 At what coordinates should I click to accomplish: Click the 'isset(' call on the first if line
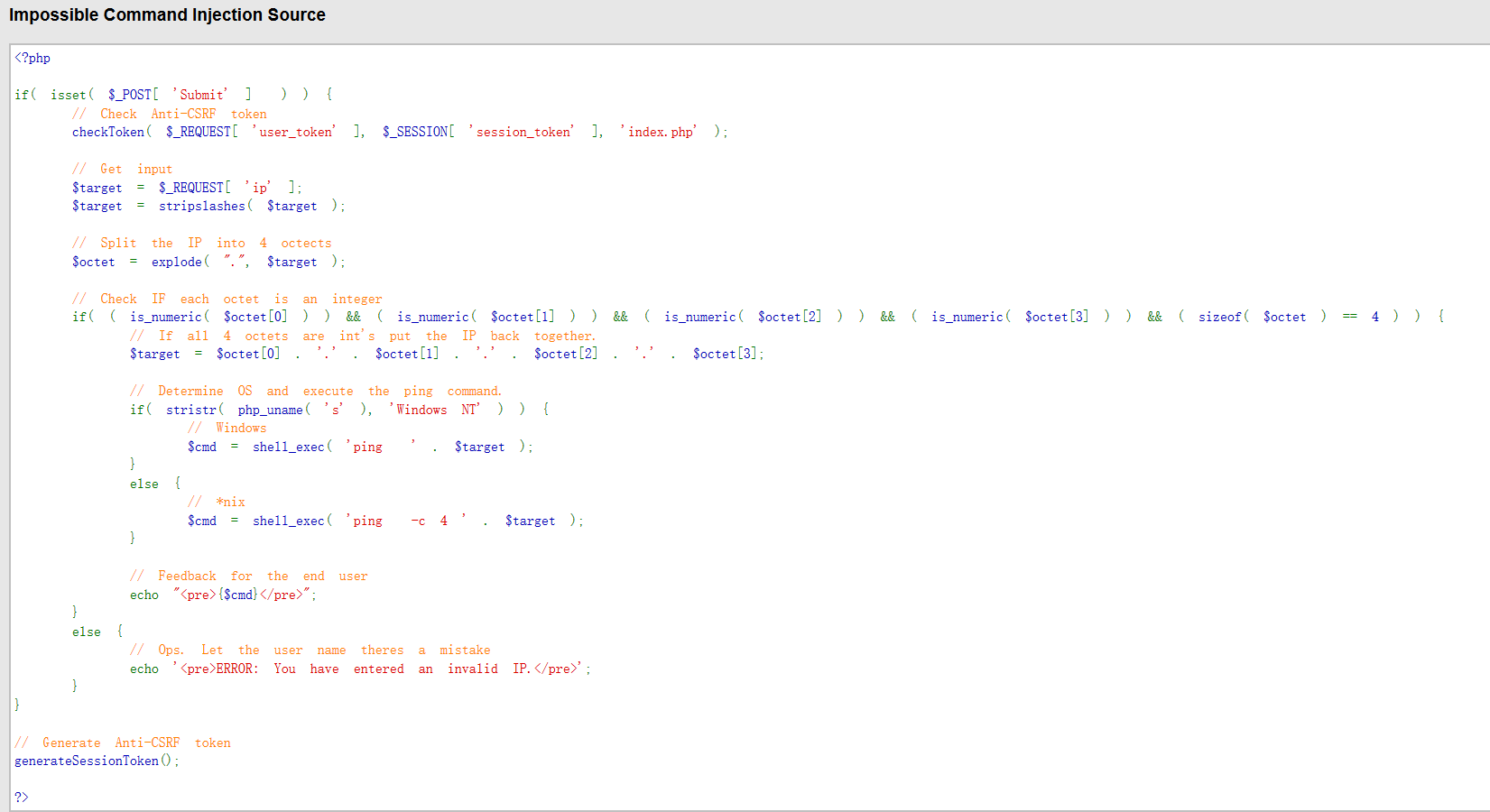point(72,95)
